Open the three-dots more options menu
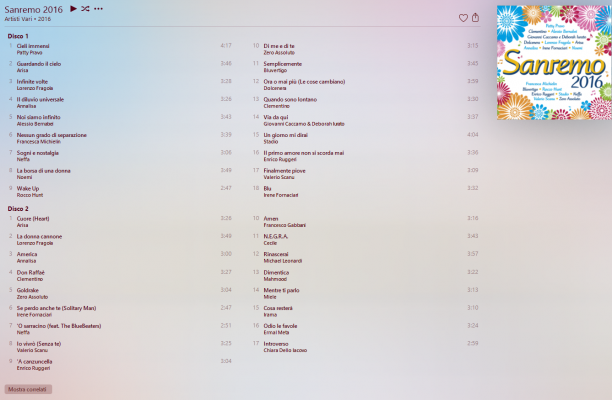The image size is (612, 400). click(x=98, y=9)
